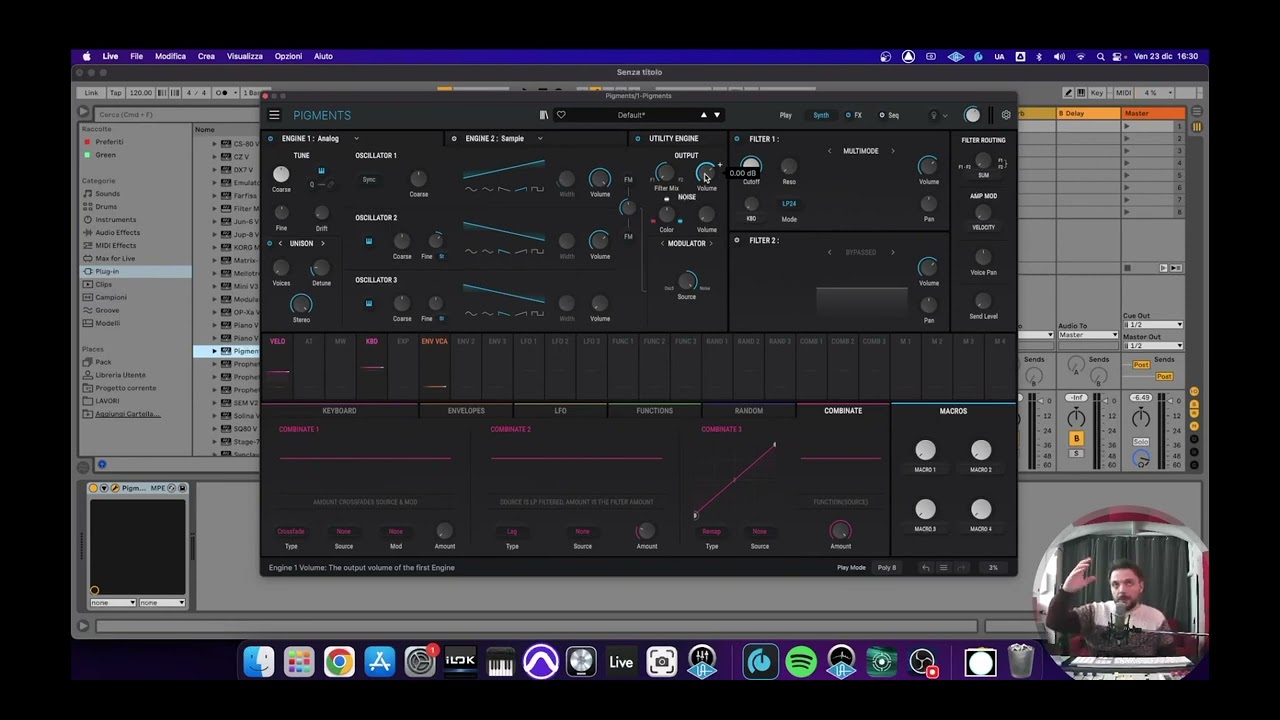Switch to the Keyboard modulation tab
Image resolution: width=1280 pixels, height=720 pixels.
point(339,411)
